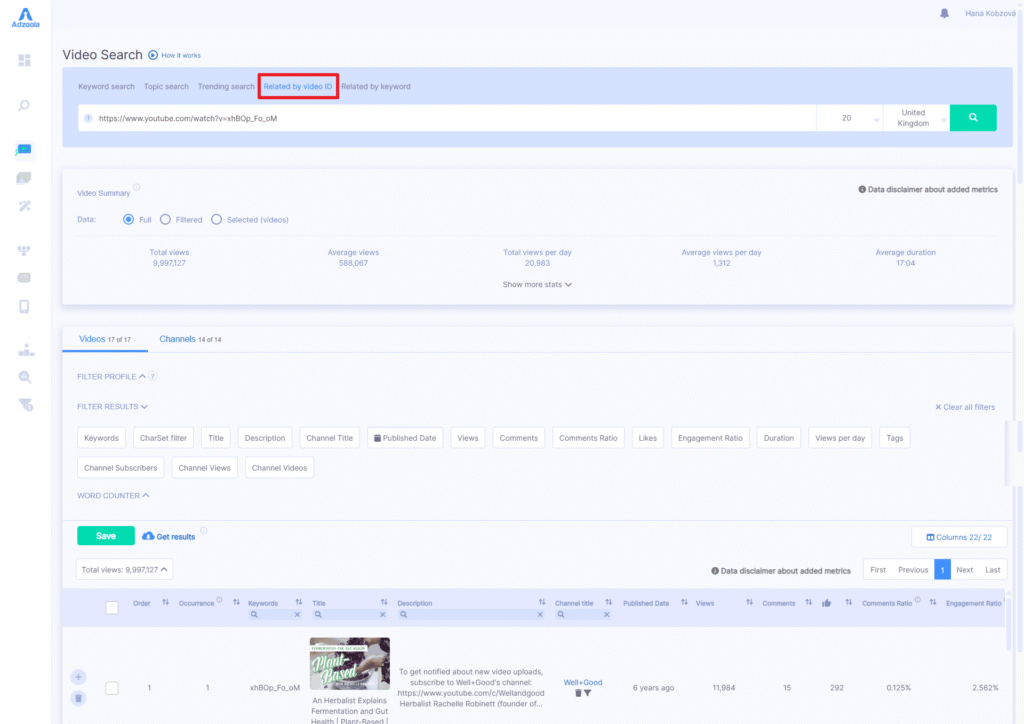Expand Show more stats
Viewport: 1024px width, 724px height.
[539, 284]
